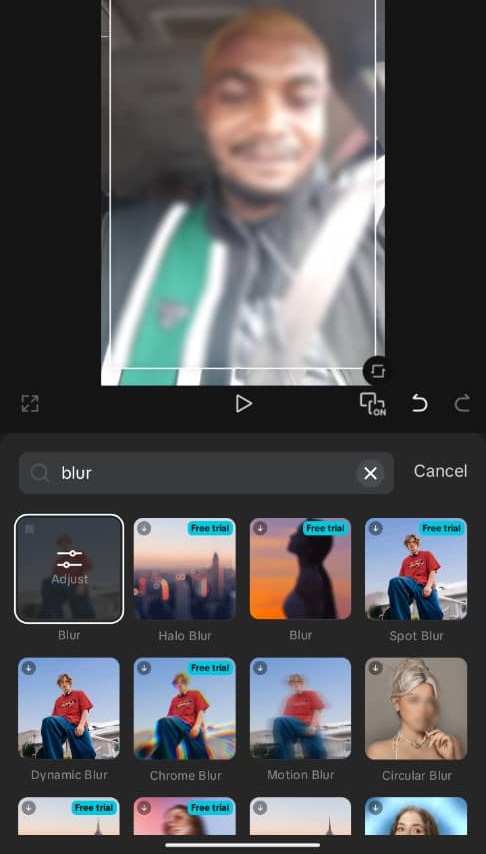The image size is (486, 854).
Task: Open Adjust for selected Blur effect
Action: point(69,568)
